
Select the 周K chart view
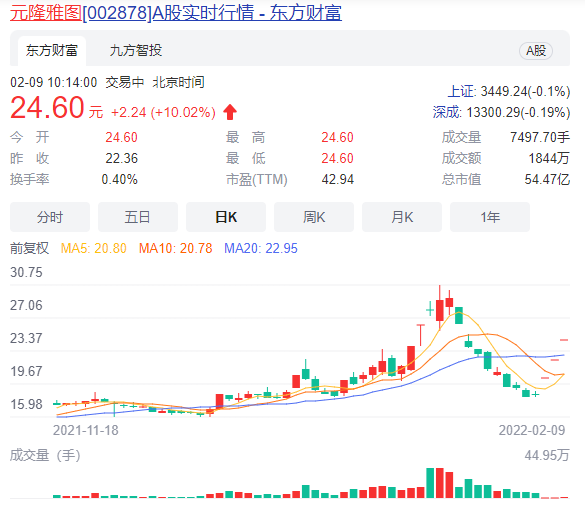tap(314, 217)
